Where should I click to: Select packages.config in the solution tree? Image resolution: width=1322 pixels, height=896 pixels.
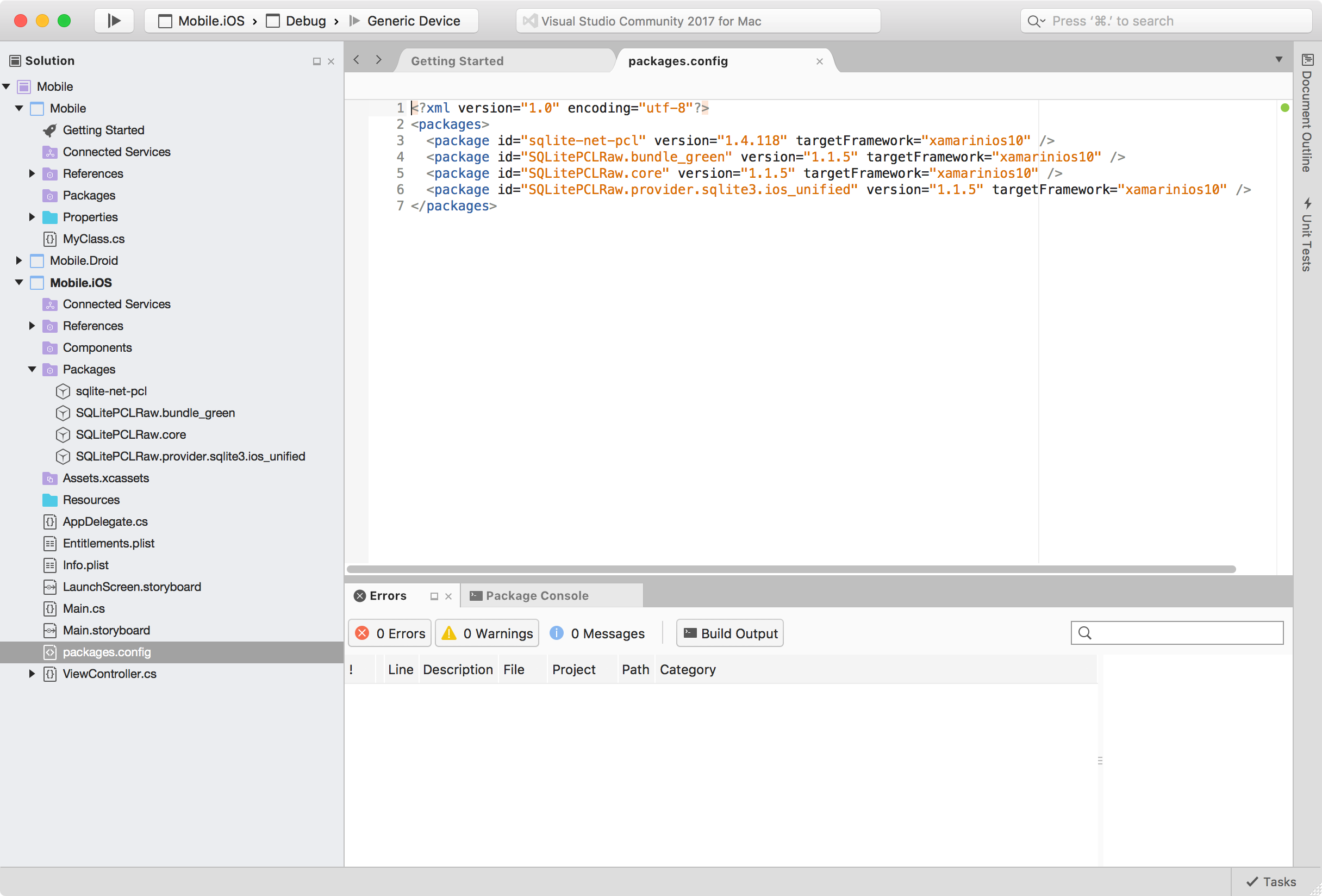(172, 652)
